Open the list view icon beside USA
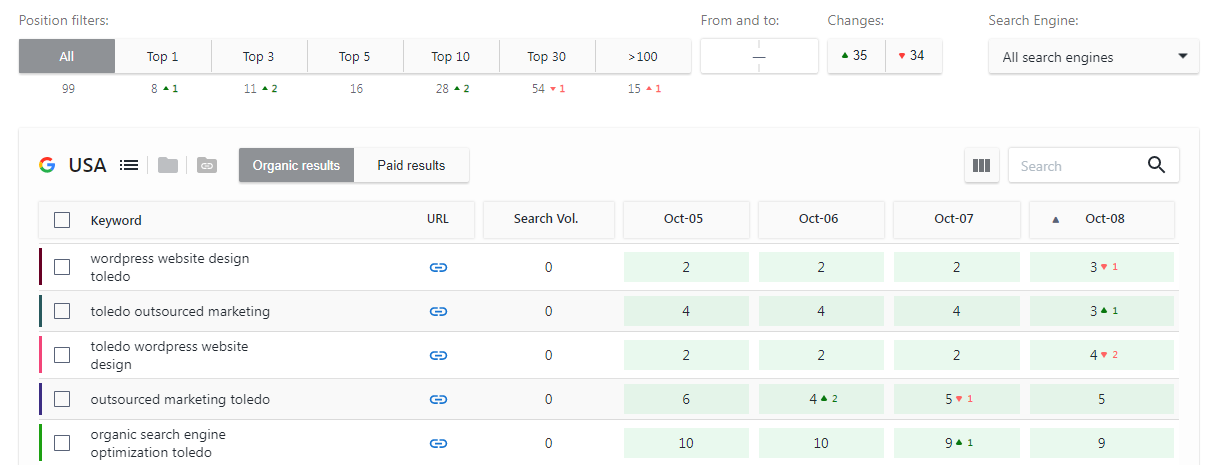This screenshot has width=1230, height=465. pyautogui.click(x=129, y=165)
